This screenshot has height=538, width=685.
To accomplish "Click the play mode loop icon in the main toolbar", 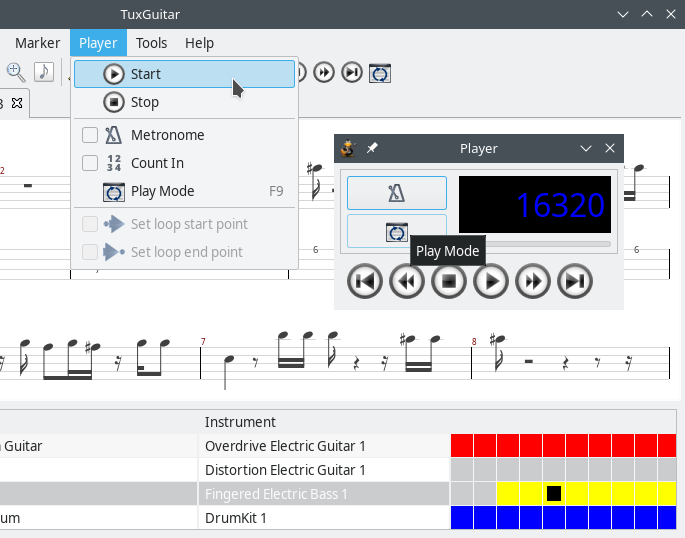I will 379,72.
